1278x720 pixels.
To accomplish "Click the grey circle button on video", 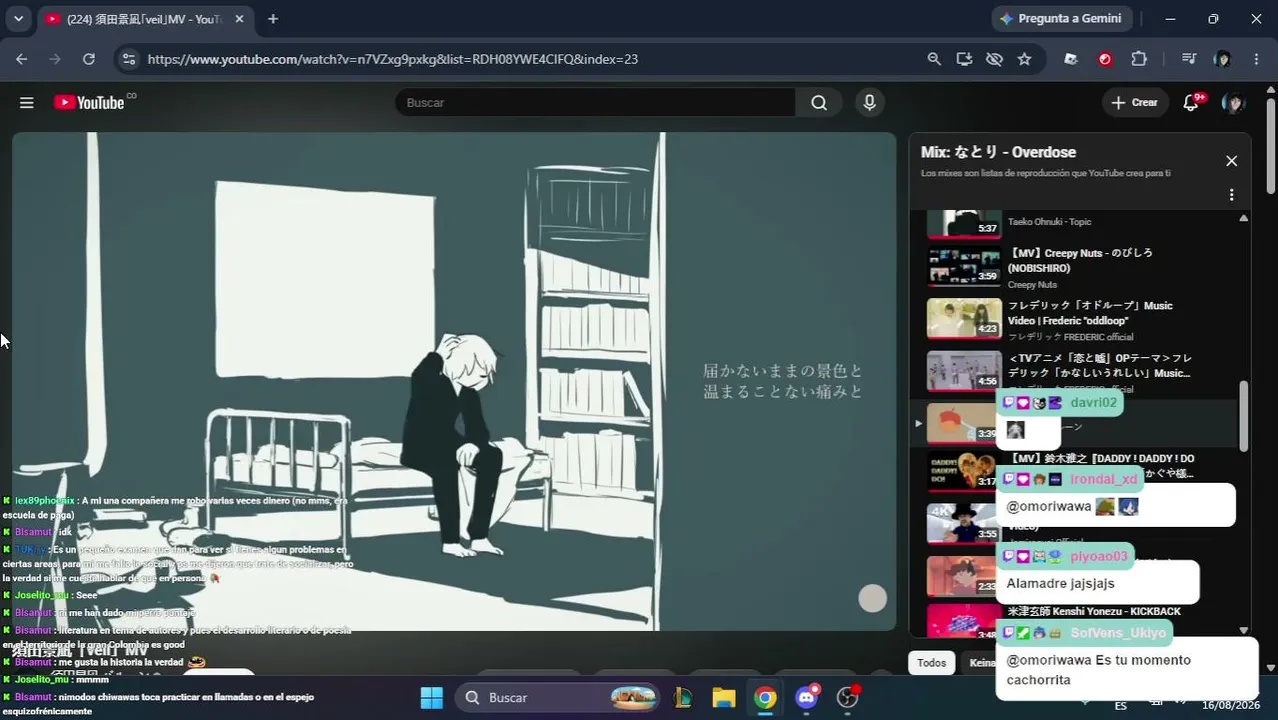I will tap(873, 598).
